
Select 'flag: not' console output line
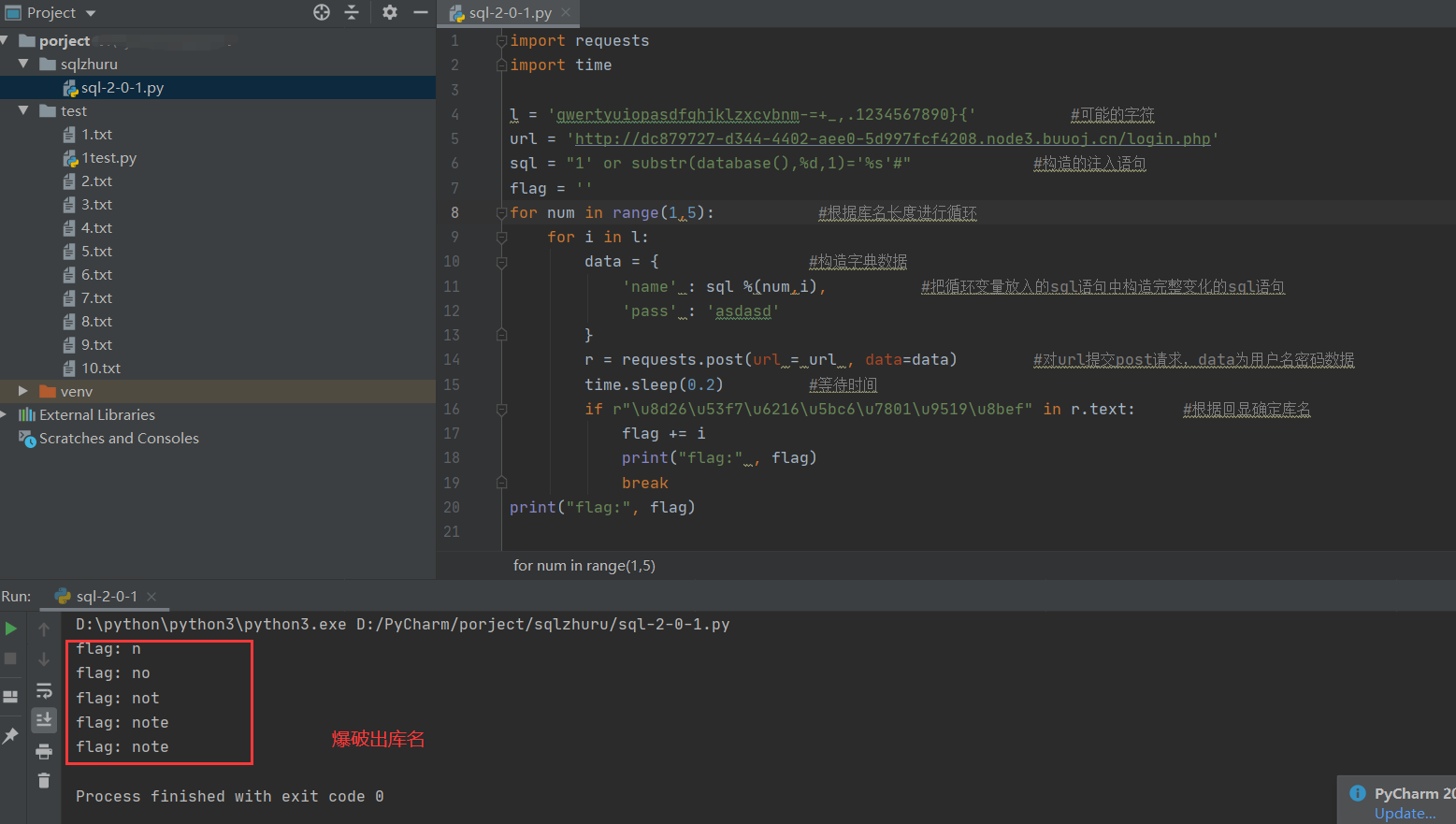click(x=118, y=698)
